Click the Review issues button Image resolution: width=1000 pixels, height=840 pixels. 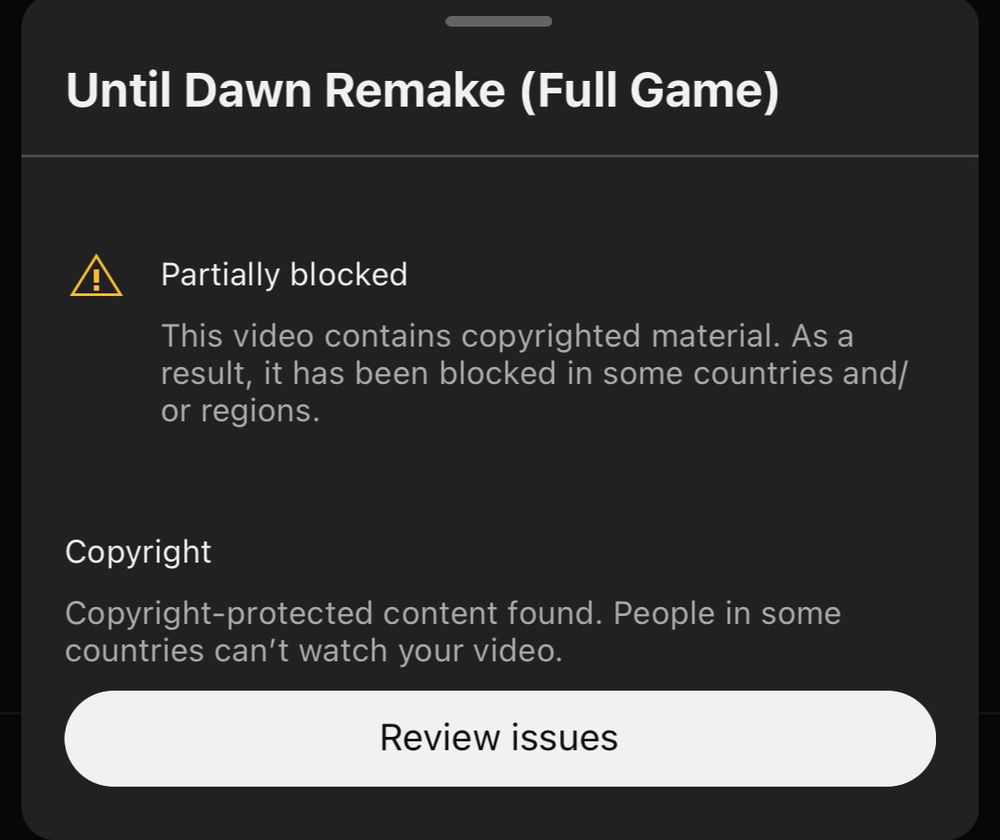[x=500, y=738]
